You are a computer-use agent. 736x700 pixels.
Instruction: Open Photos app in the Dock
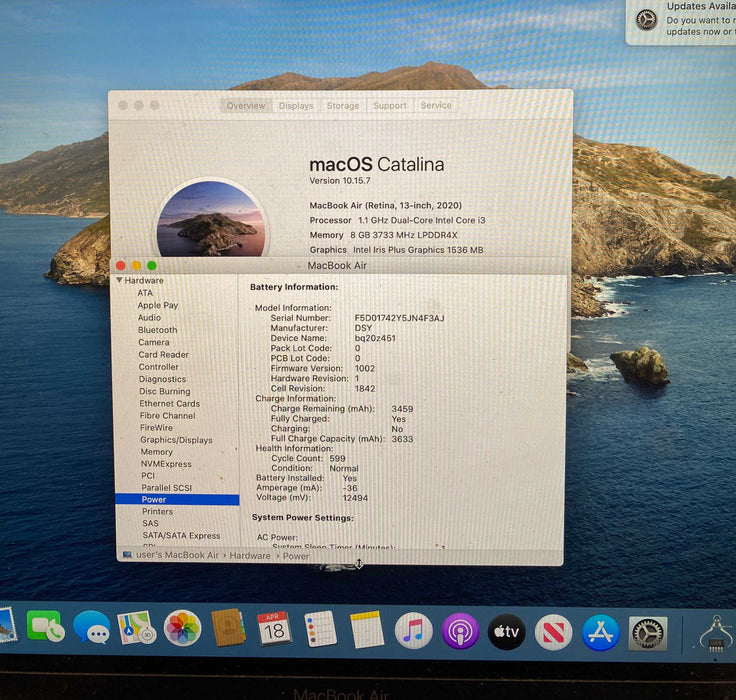click(x=183, y=628)
